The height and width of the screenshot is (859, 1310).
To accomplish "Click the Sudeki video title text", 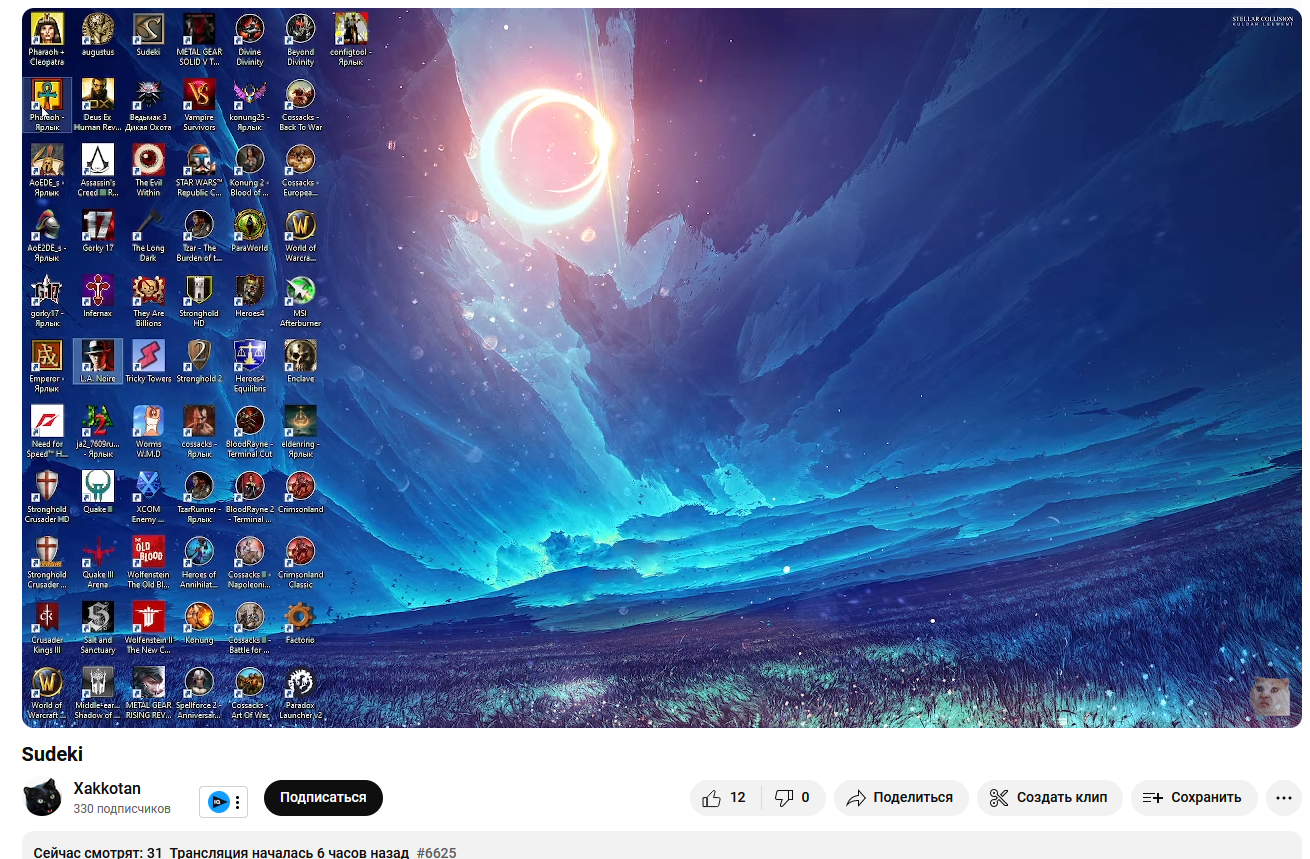I will coord(52,755).
